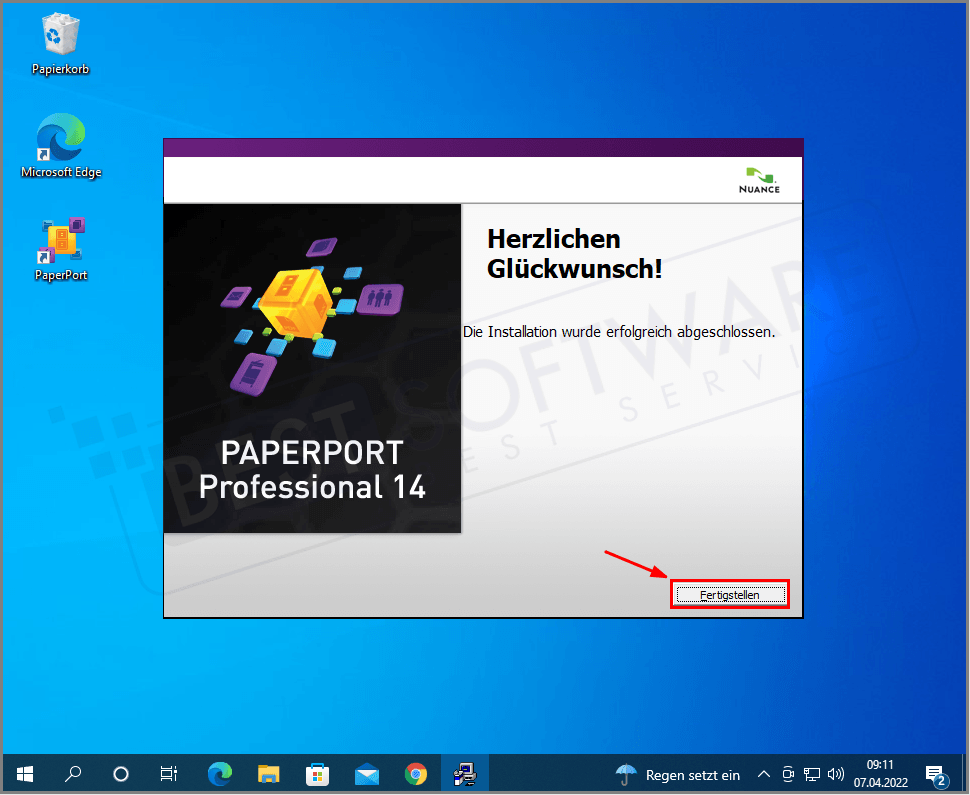Image resolution: width=970 pixels, height=795 pixels.
Task: Click the network icon in the system tray
Action: pos(812,773)
